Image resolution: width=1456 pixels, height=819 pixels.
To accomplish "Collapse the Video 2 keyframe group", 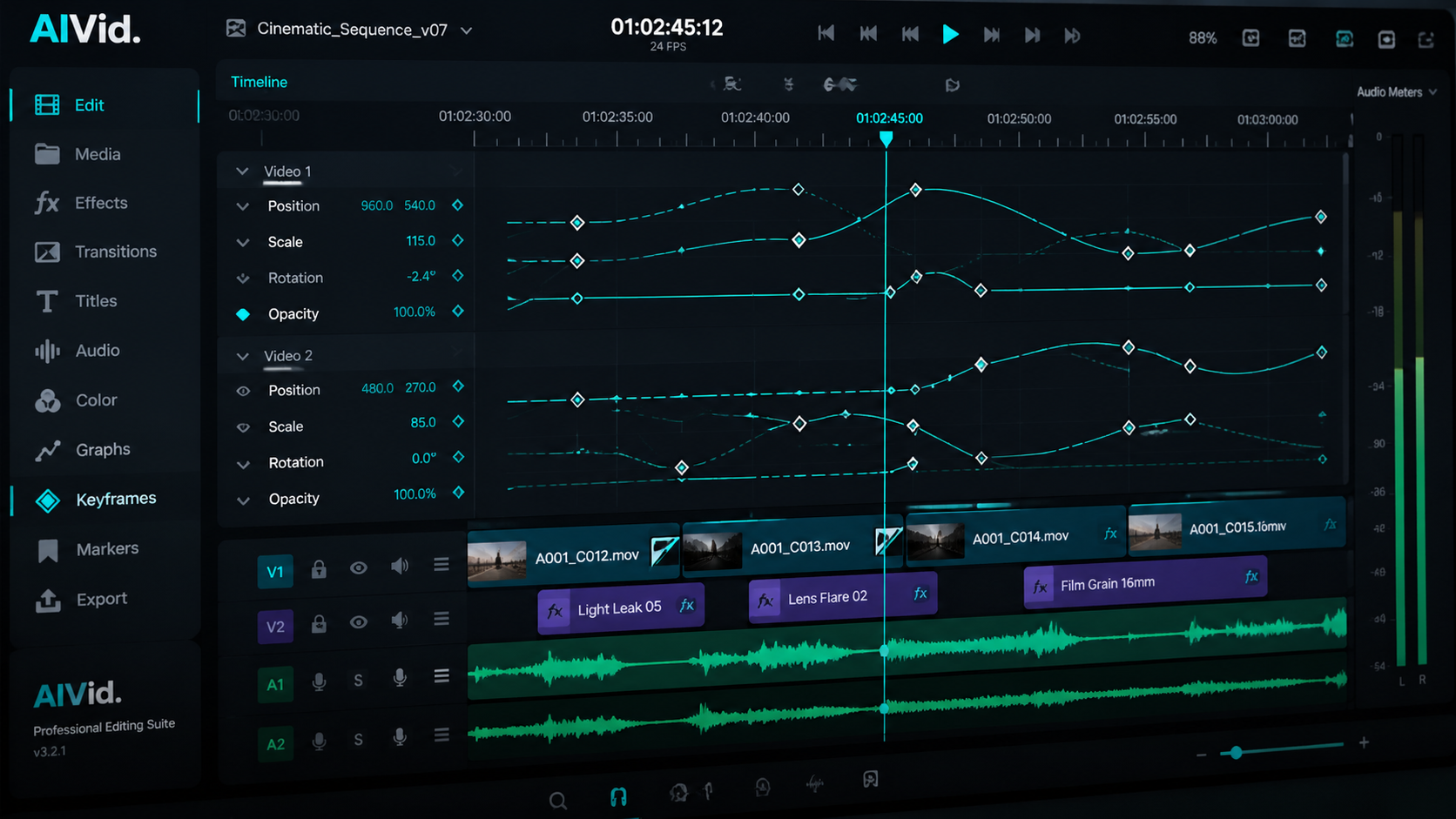I will pos(243,356).
